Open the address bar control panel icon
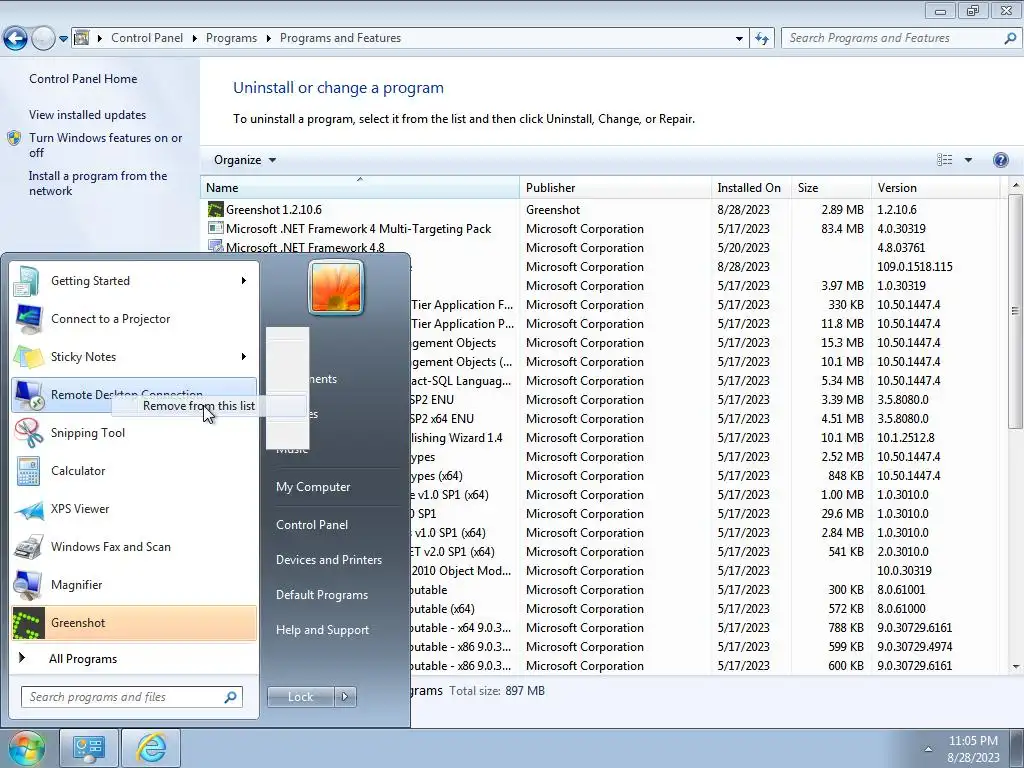1024x768 pixels. tap(82, 38)
